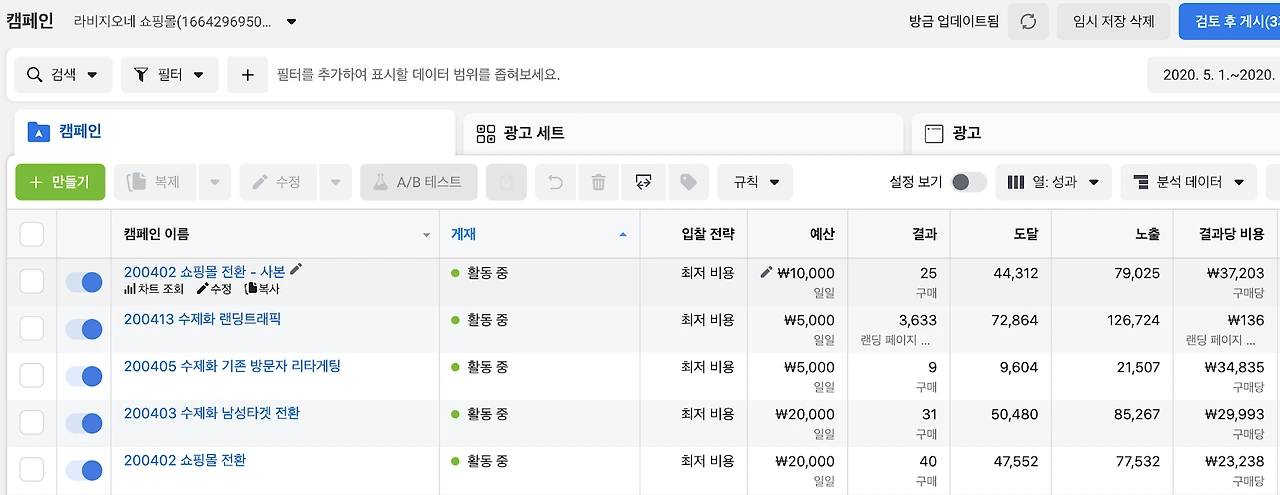Screen dimensions: 1280x495
Task: Open the 캠페인 이름 column header dropdown arrow
Action: pyautogui.click(x=427, y=235)
